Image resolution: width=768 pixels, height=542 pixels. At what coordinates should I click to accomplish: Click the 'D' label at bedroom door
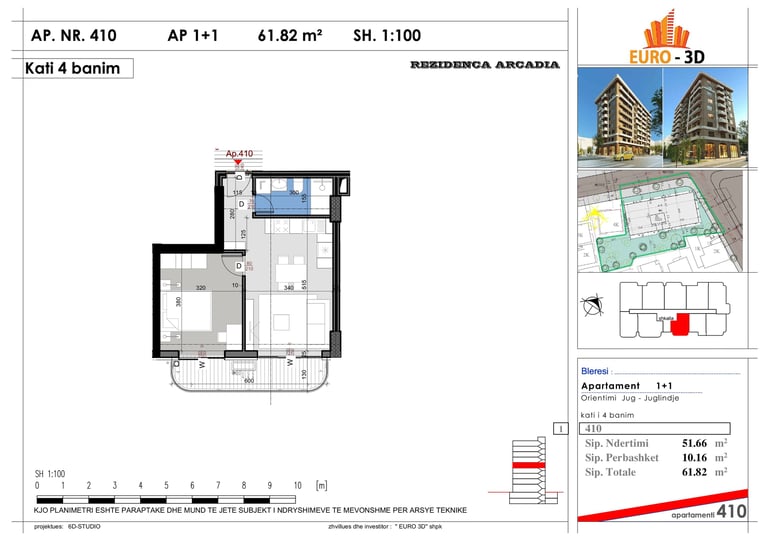point(239,266)
